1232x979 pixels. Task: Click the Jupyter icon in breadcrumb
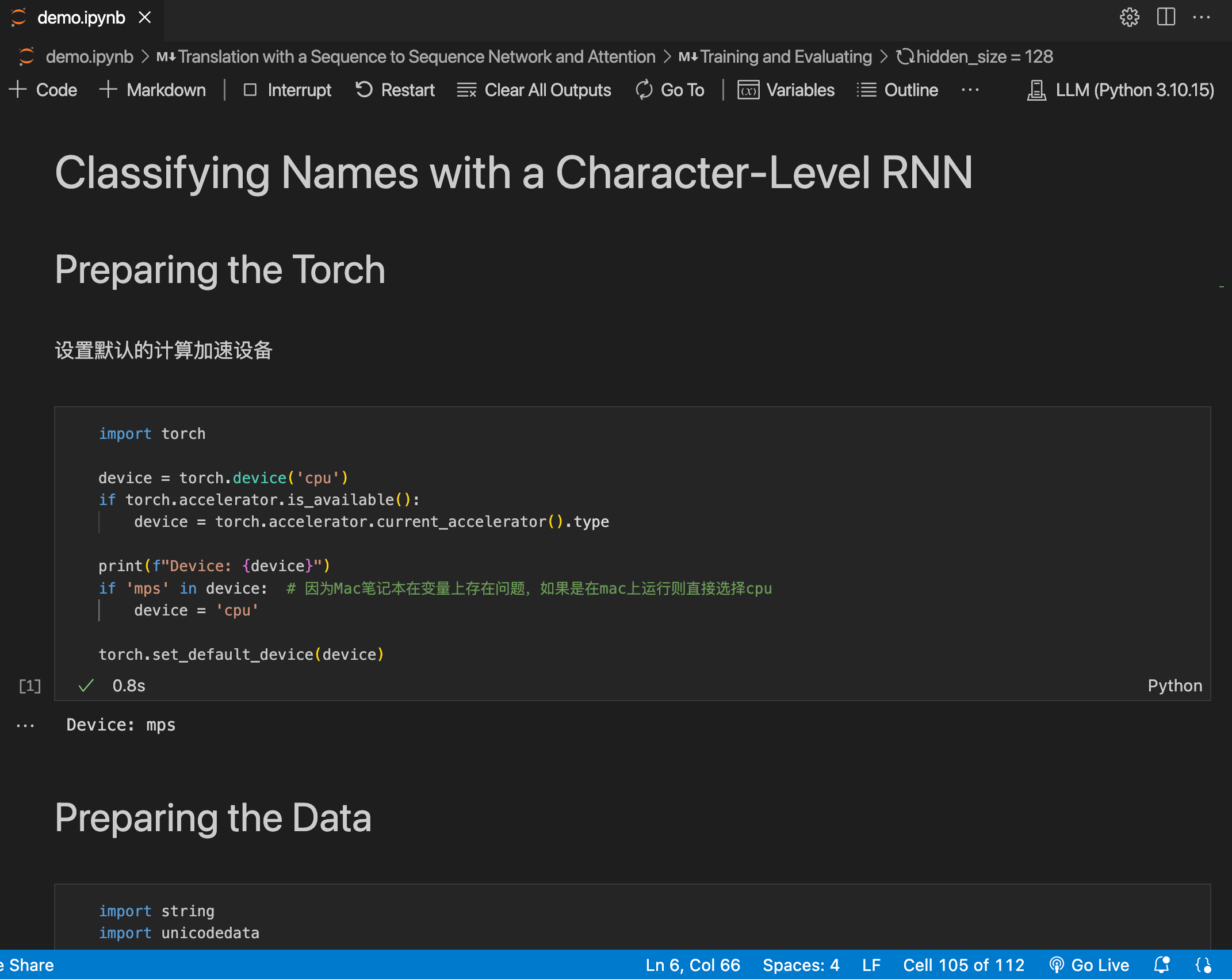(26, 56)
